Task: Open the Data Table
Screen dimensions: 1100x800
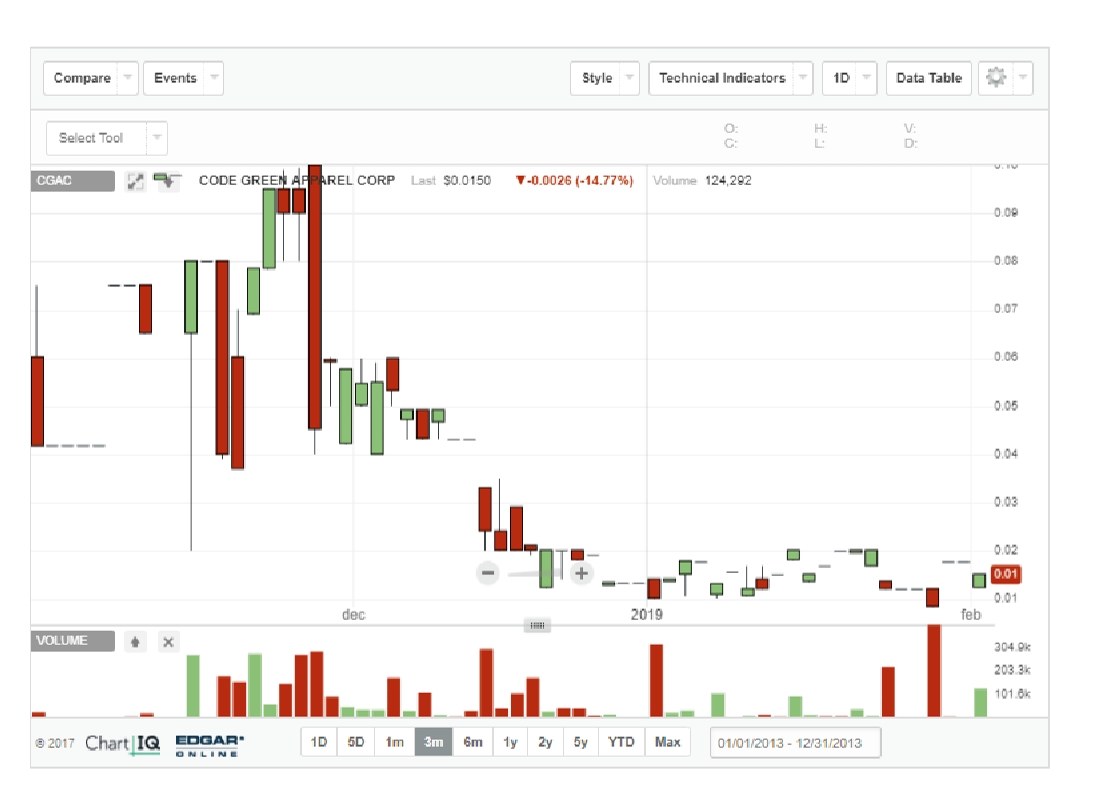Action: coord(929,78)
